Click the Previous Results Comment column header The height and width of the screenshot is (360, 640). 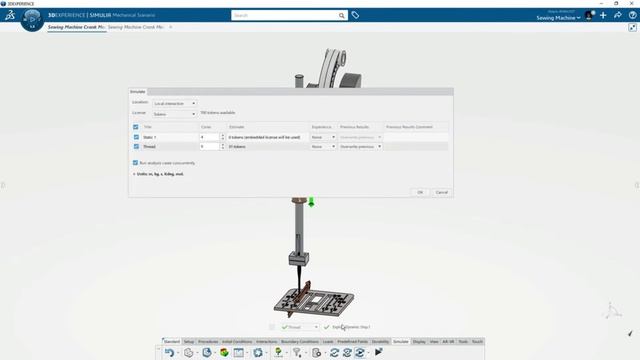[409, 127]
